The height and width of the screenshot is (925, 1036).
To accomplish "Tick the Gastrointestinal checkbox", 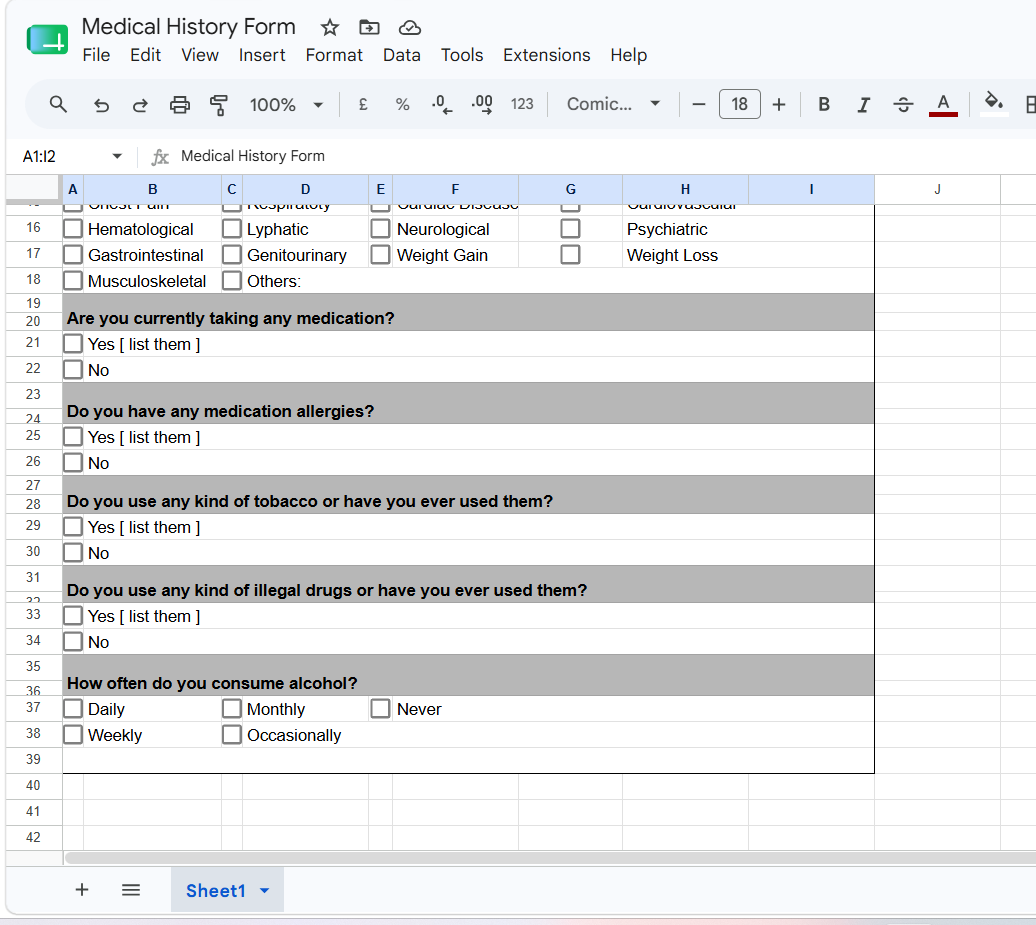I will pos(73,254).
